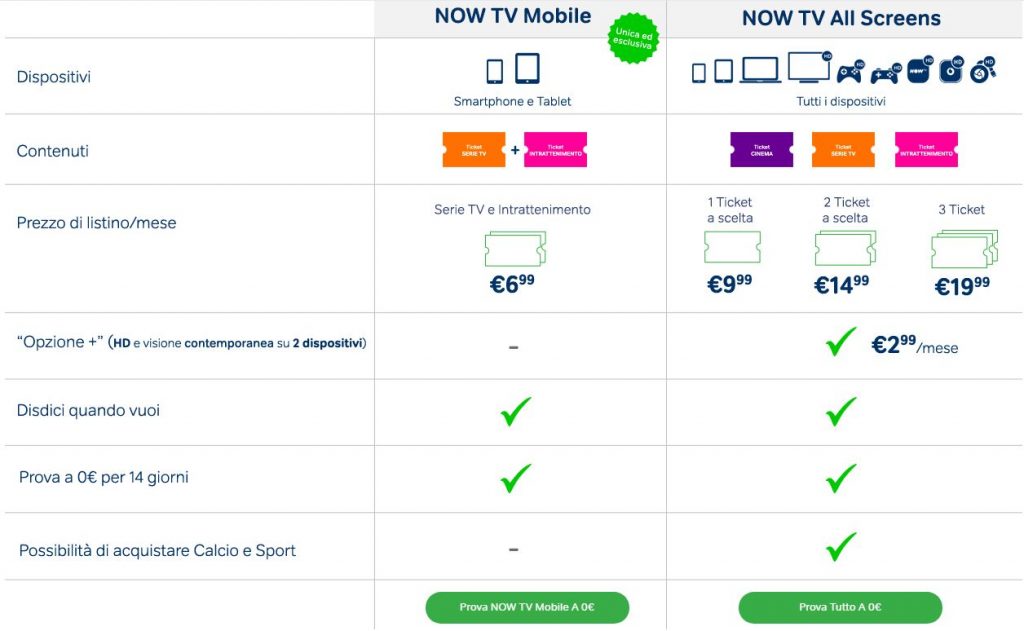
Task: Select the NOW TV Mobile column header
Action: (x=512, y=17)
